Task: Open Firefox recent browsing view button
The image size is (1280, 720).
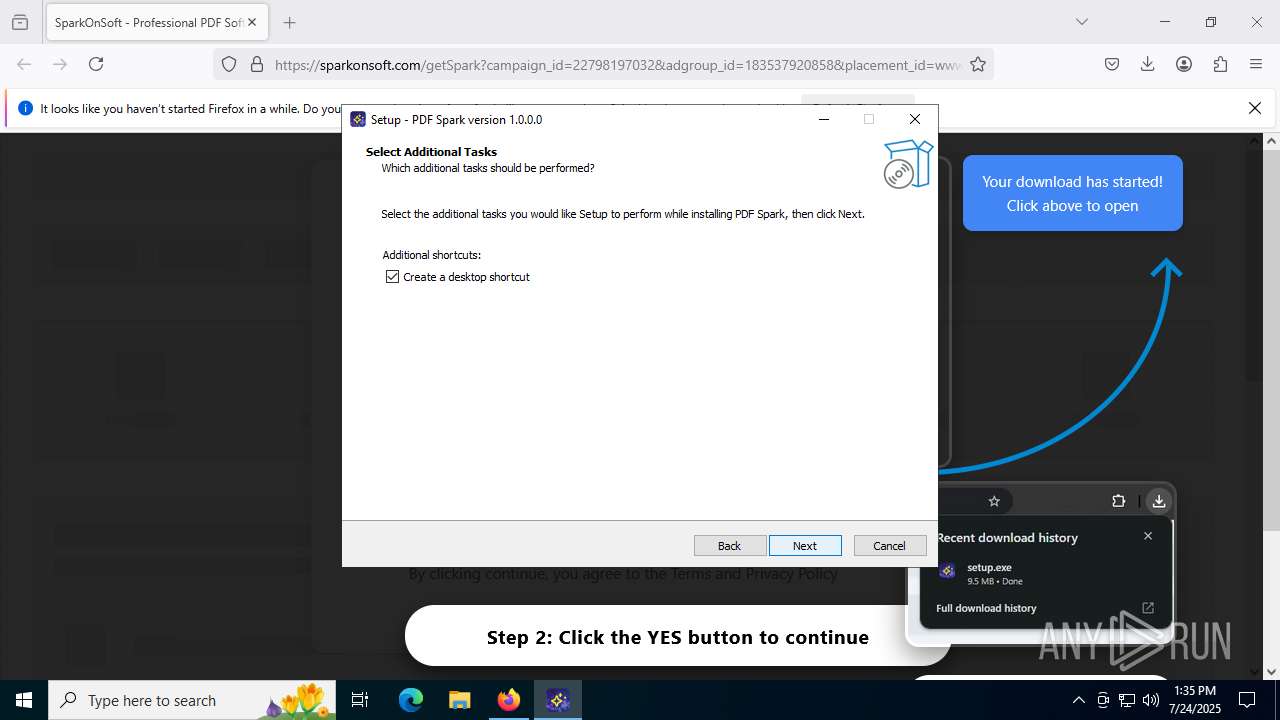Action: pyautogui.click(x=20, y=22)
